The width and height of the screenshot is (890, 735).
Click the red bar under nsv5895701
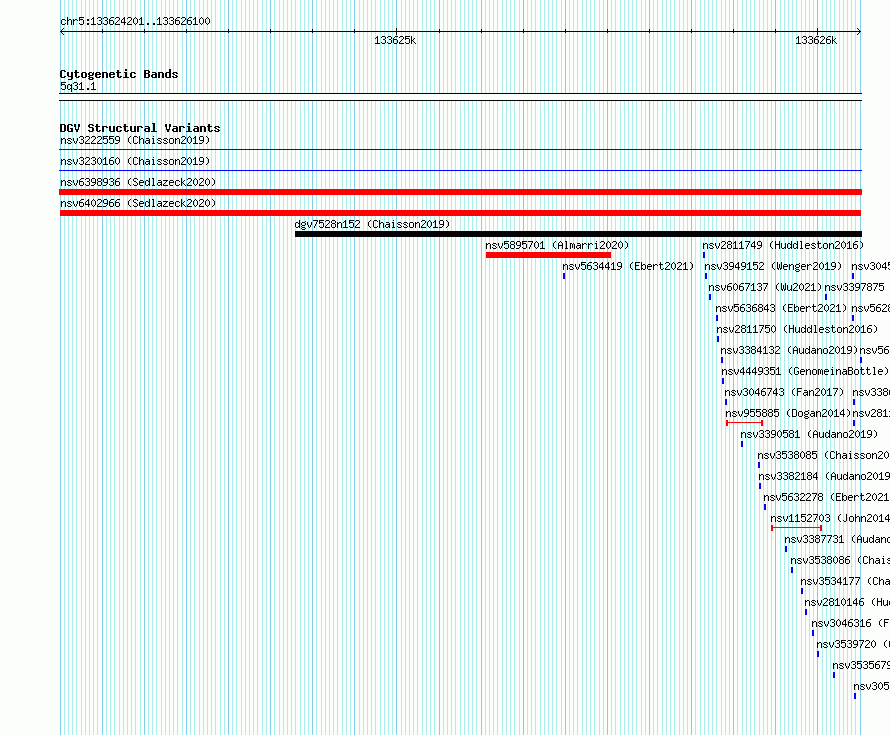pos(548,255)
